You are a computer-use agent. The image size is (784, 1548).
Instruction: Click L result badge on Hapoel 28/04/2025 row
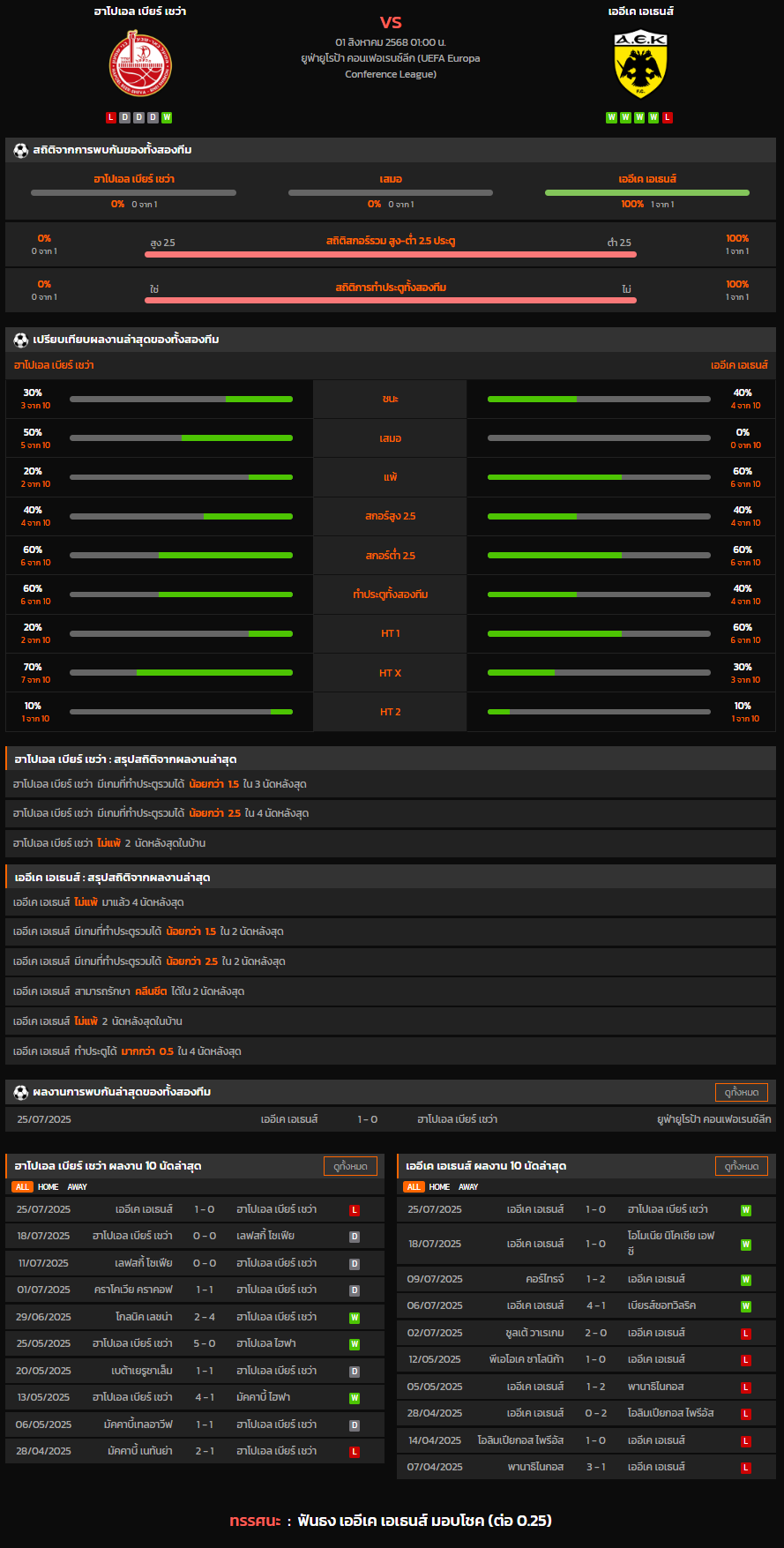(x=355, y=1452)
